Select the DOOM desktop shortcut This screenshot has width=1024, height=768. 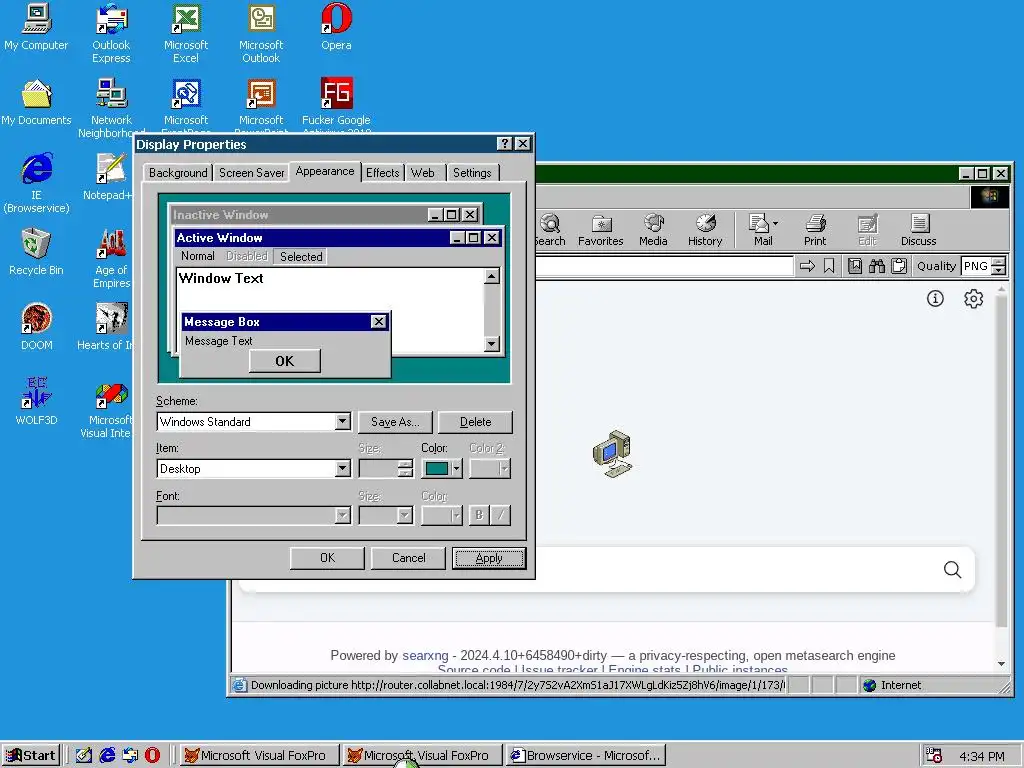point(36,327)
